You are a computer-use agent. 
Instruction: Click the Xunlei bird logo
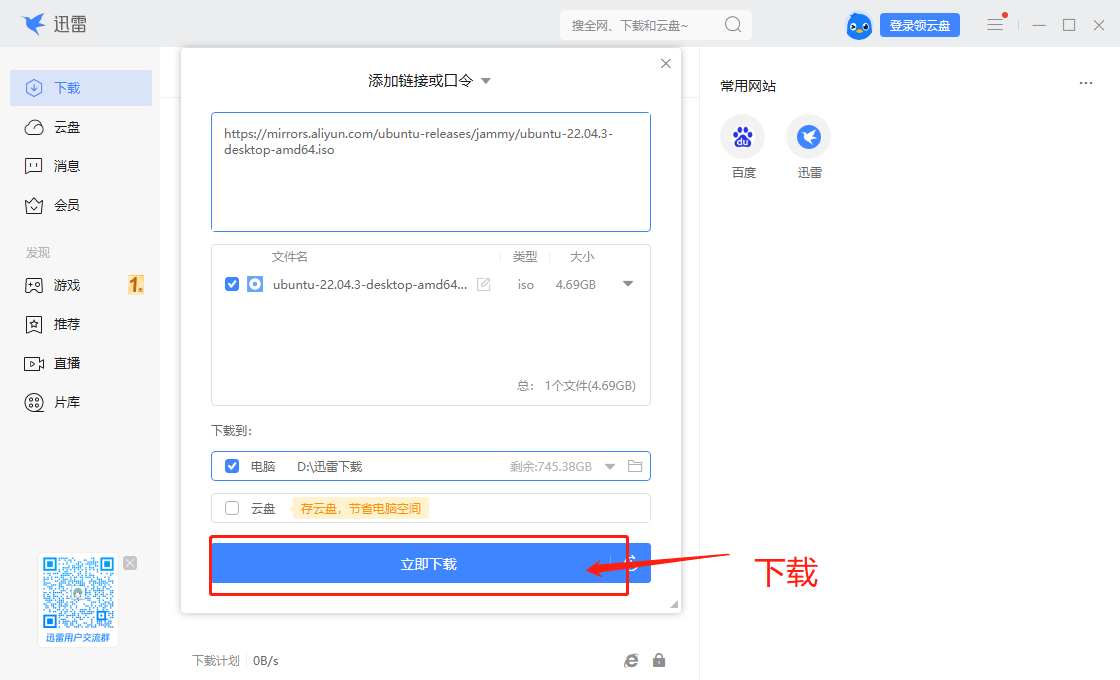[x=34, y=24]
